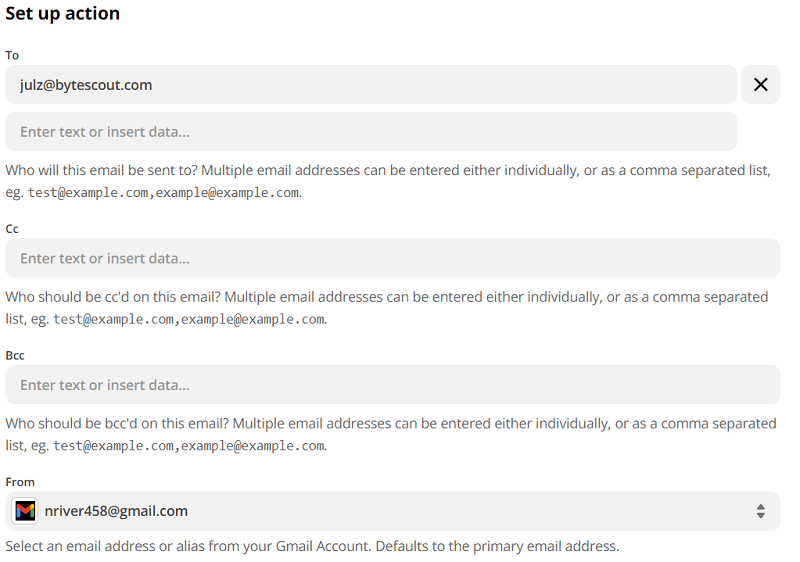Click the 'Who should be bcc'd' help text
The height and width of the screenshot is (562, 800).
300,423
